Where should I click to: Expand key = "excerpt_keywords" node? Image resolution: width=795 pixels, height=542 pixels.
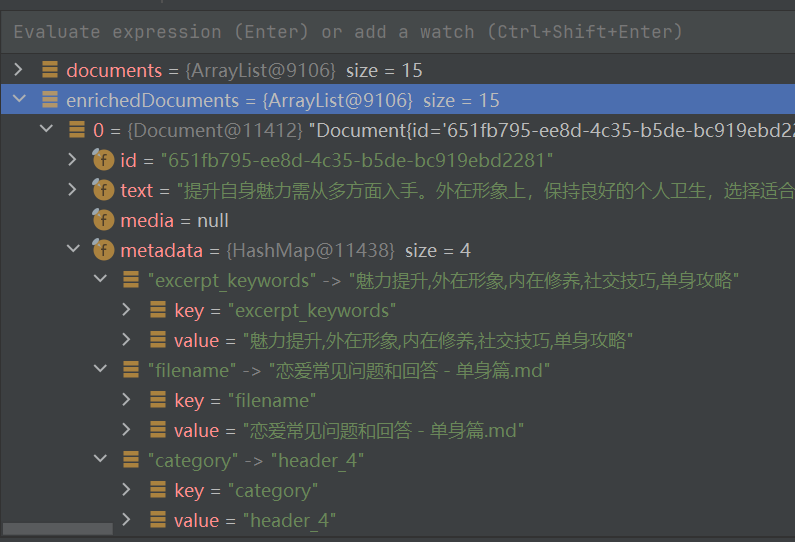127,309
